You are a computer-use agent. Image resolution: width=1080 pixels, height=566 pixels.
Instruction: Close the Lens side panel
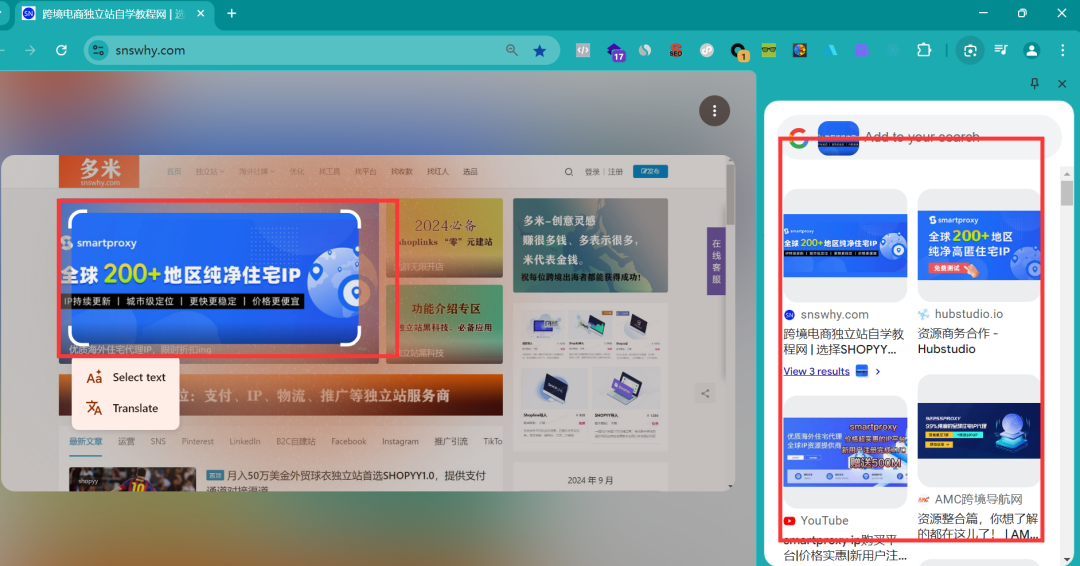click(1062, 83)
